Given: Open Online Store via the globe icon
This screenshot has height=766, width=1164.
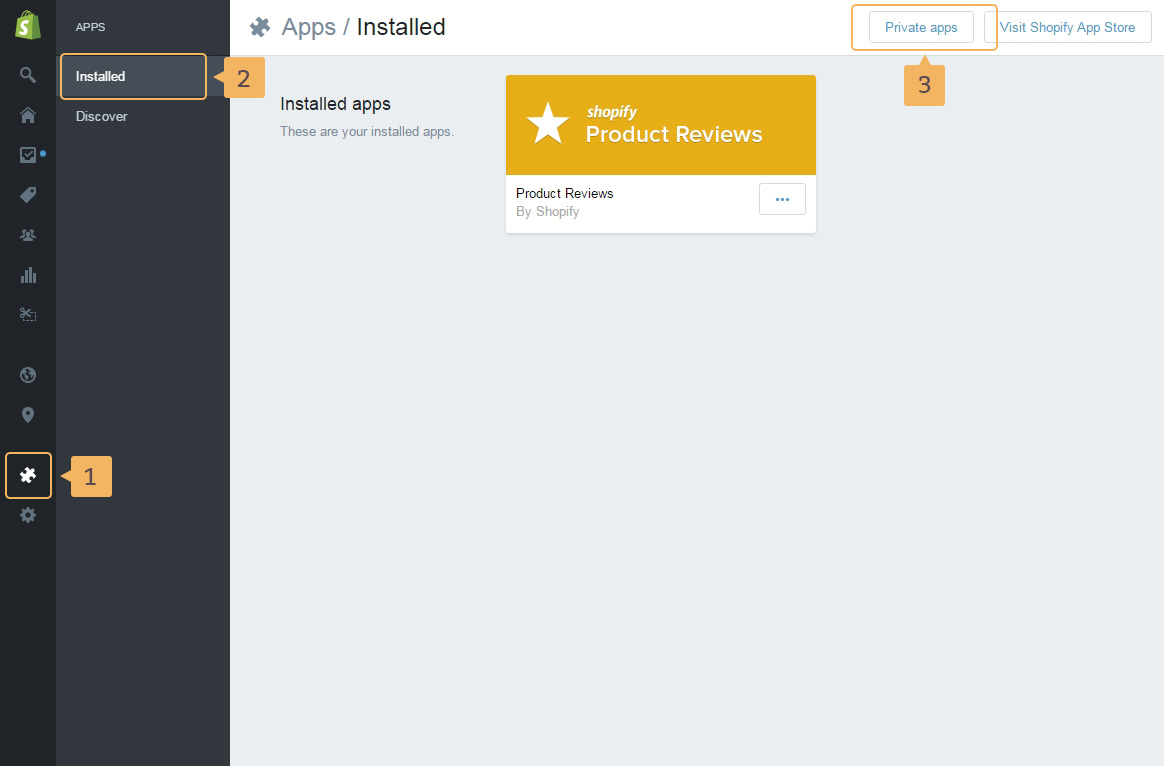Looking at the screenshot, I should click(28, 375).
